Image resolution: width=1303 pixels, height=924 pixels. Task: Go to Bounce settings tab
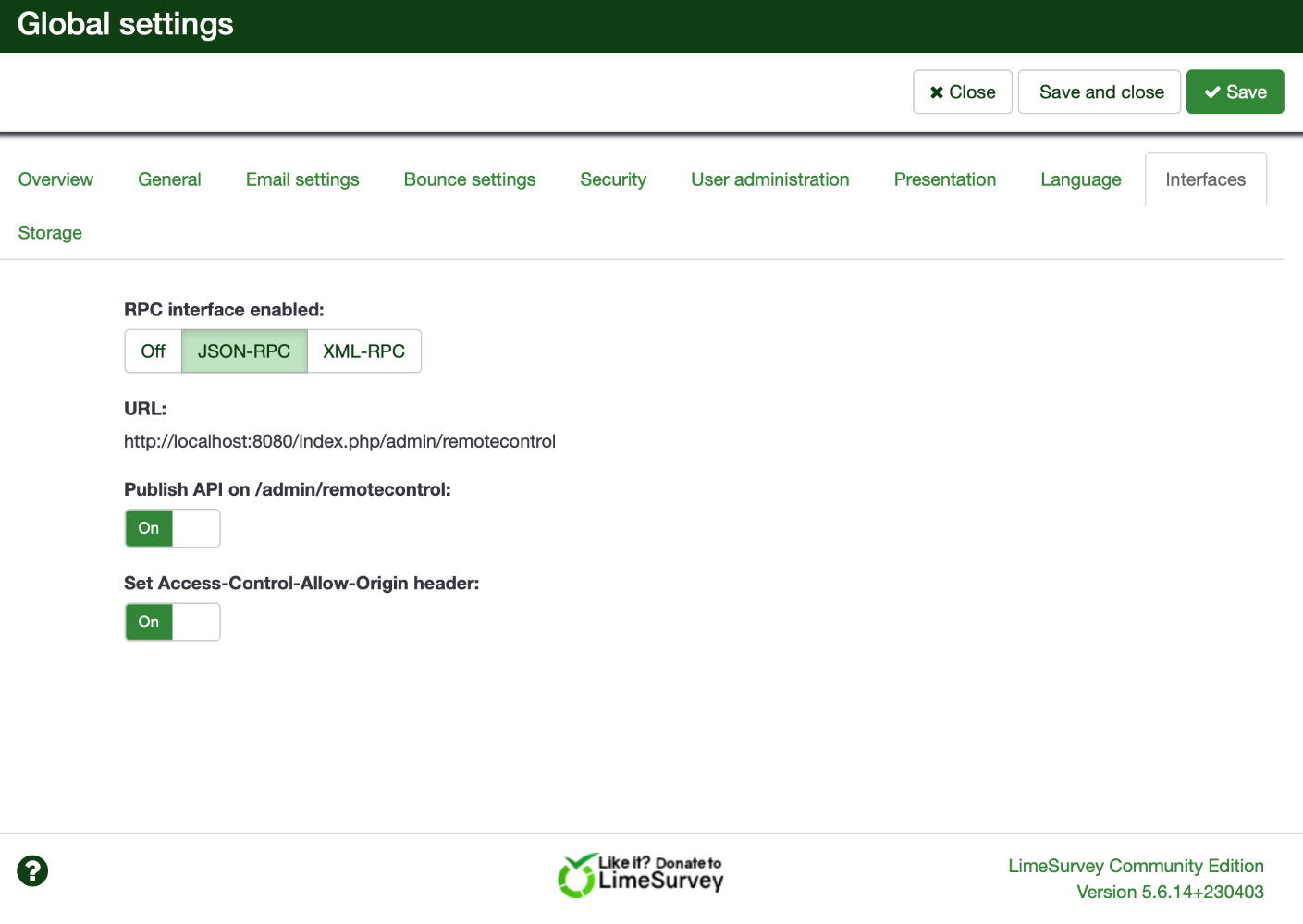pos(470,179)
